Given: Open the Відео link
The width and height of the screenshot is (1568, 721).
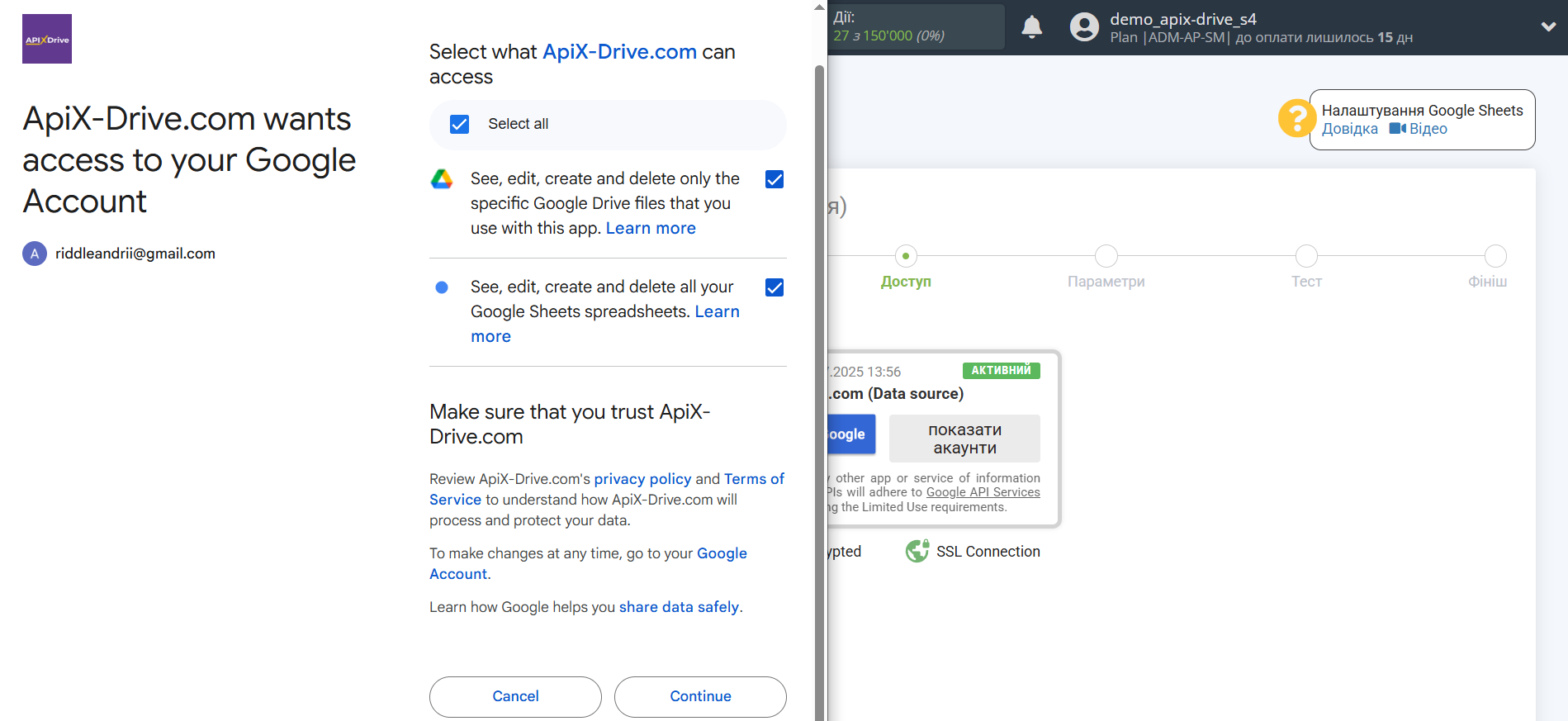Looking at the screenshot, I should [1428, 129].
